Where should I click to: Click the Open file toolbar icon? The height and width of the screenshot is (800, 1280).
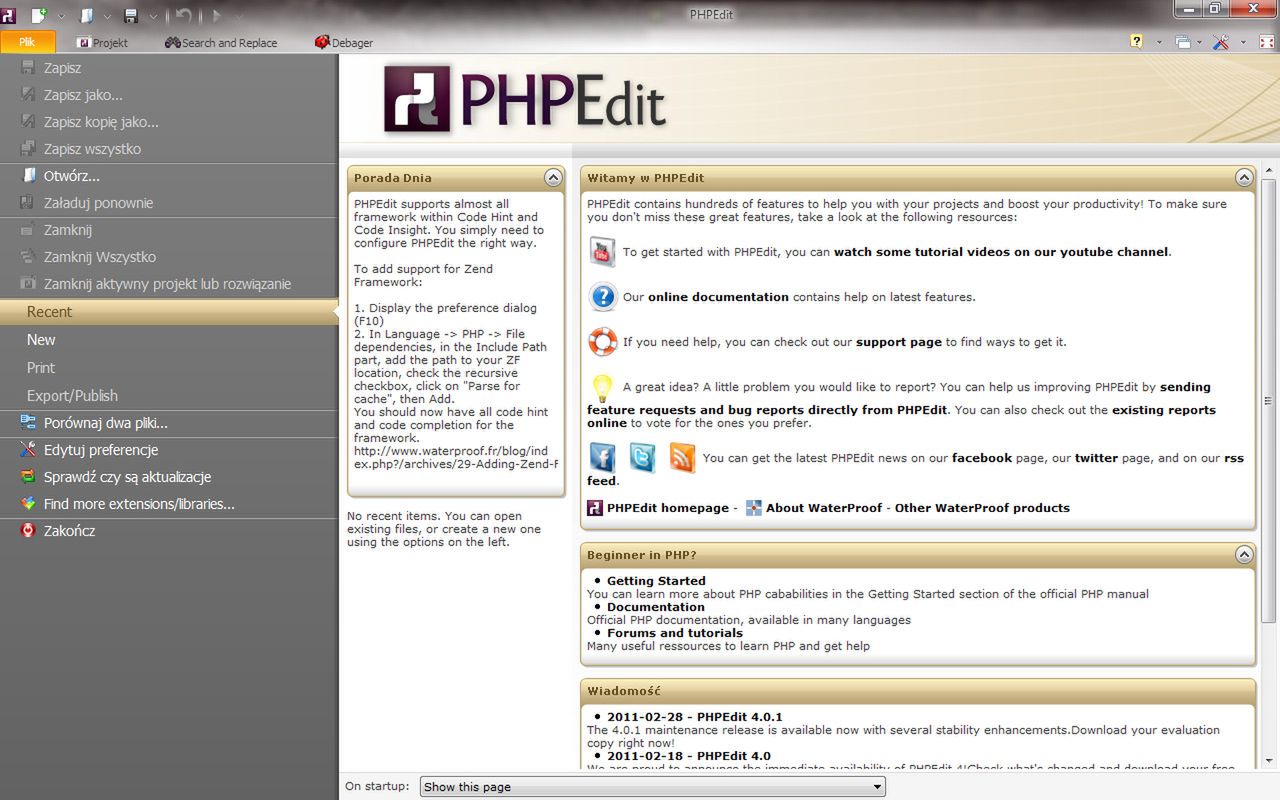point(86,15)
